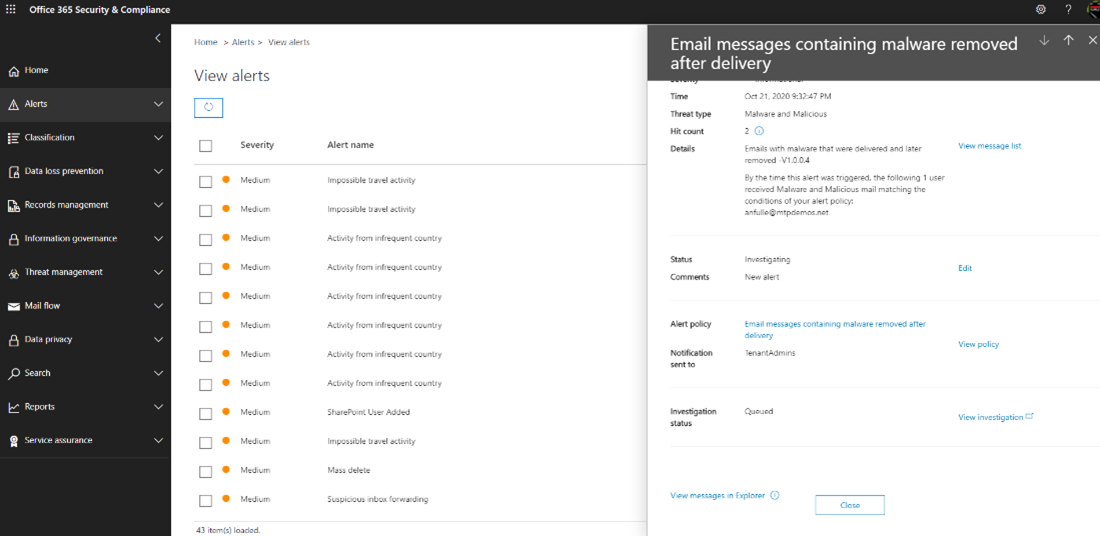Select all alerts with header checkbox

click(206, 146)
